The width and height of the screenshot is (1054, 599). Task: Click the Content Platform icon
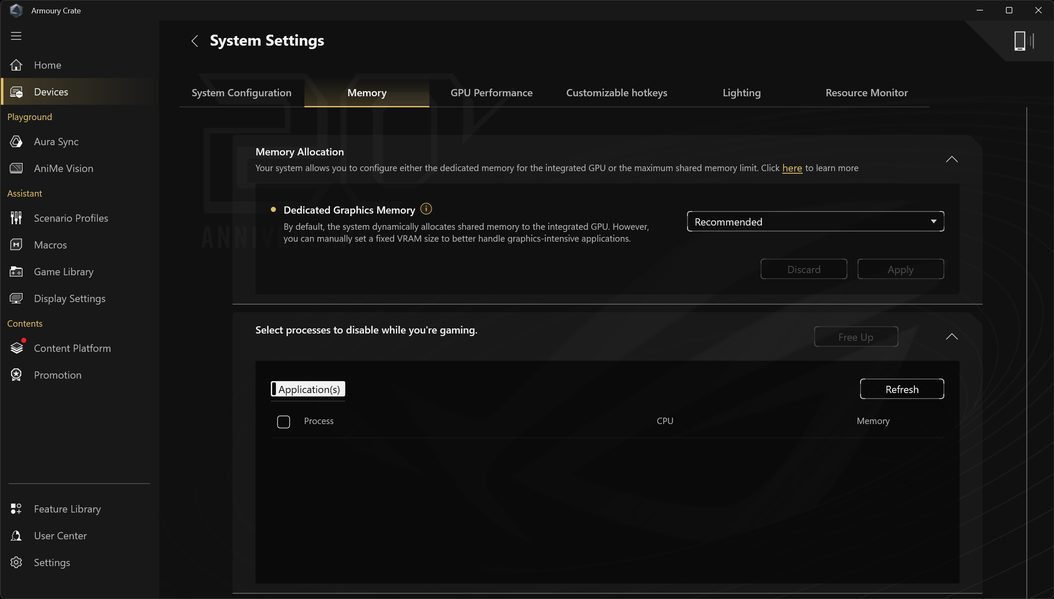point(16,348)
